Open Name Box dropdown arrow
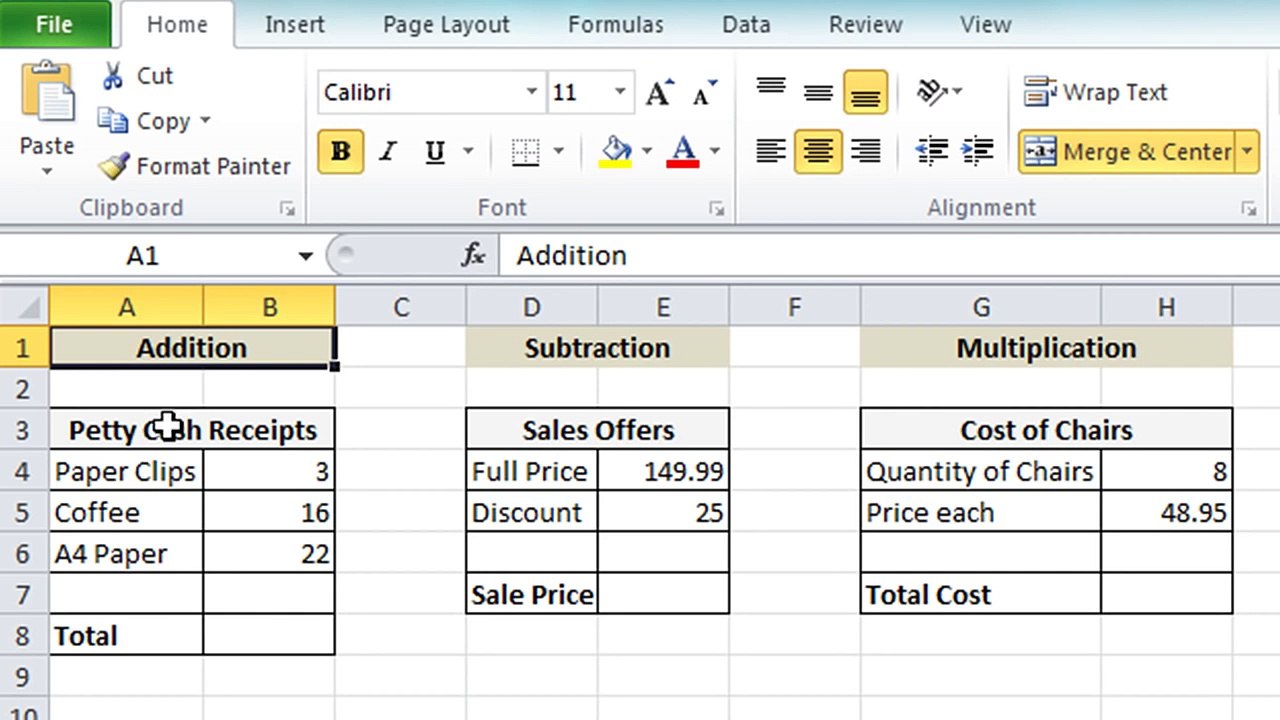Viewport: 1280px width, 720px height. pos(305,256)
